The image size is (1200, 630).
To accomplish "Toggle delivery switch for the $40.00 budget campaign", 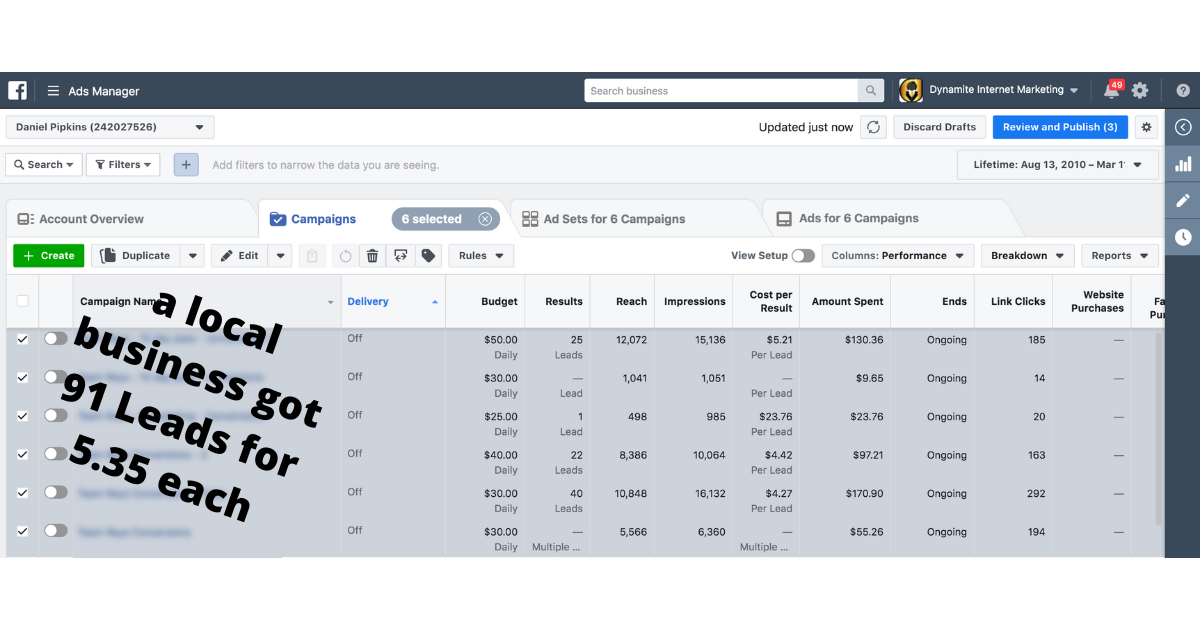I will tap(56, 454).
